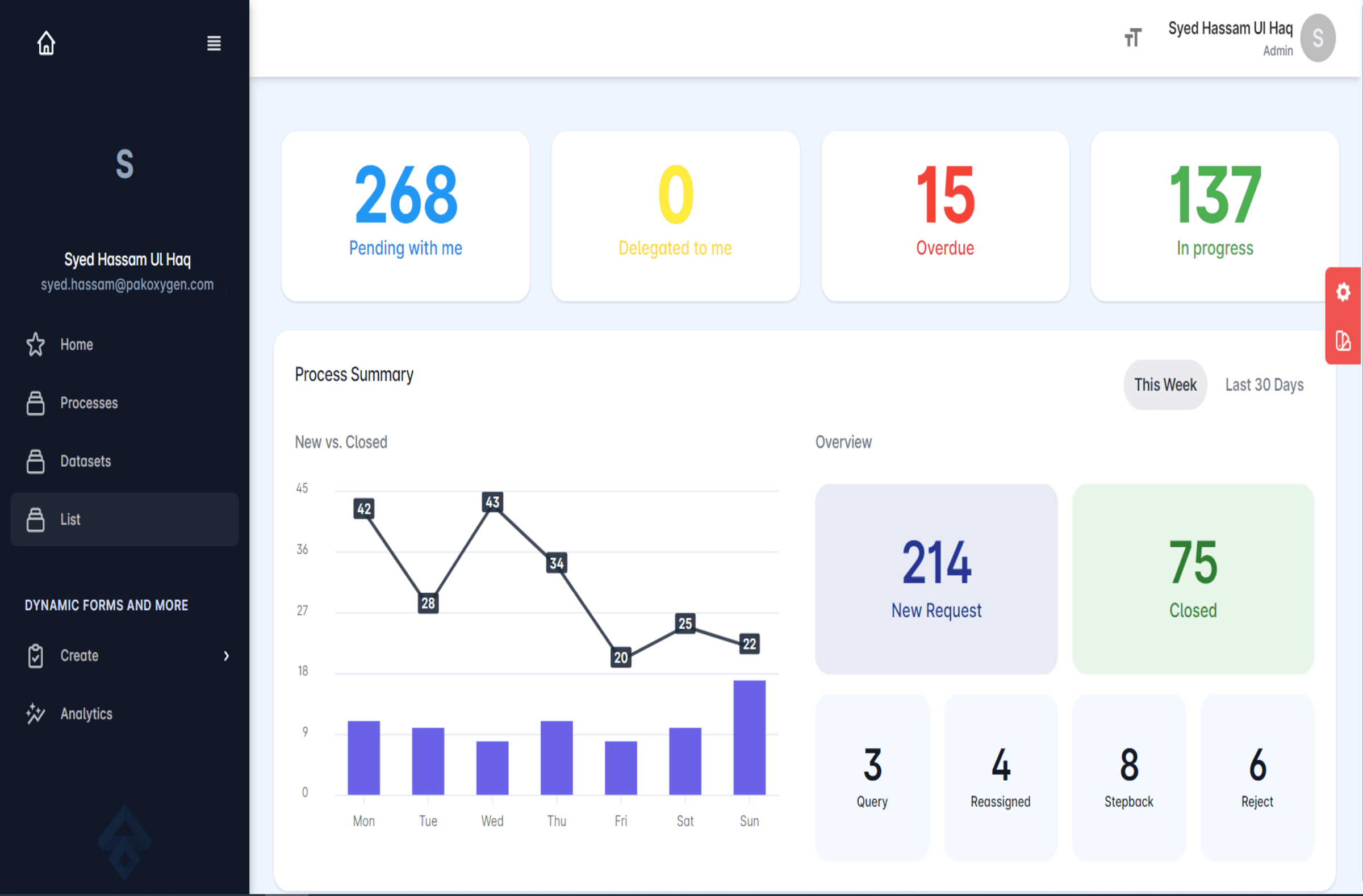Click the Process Summary heading
This screenshot has width=1363, height=896.
click(354, 374)
